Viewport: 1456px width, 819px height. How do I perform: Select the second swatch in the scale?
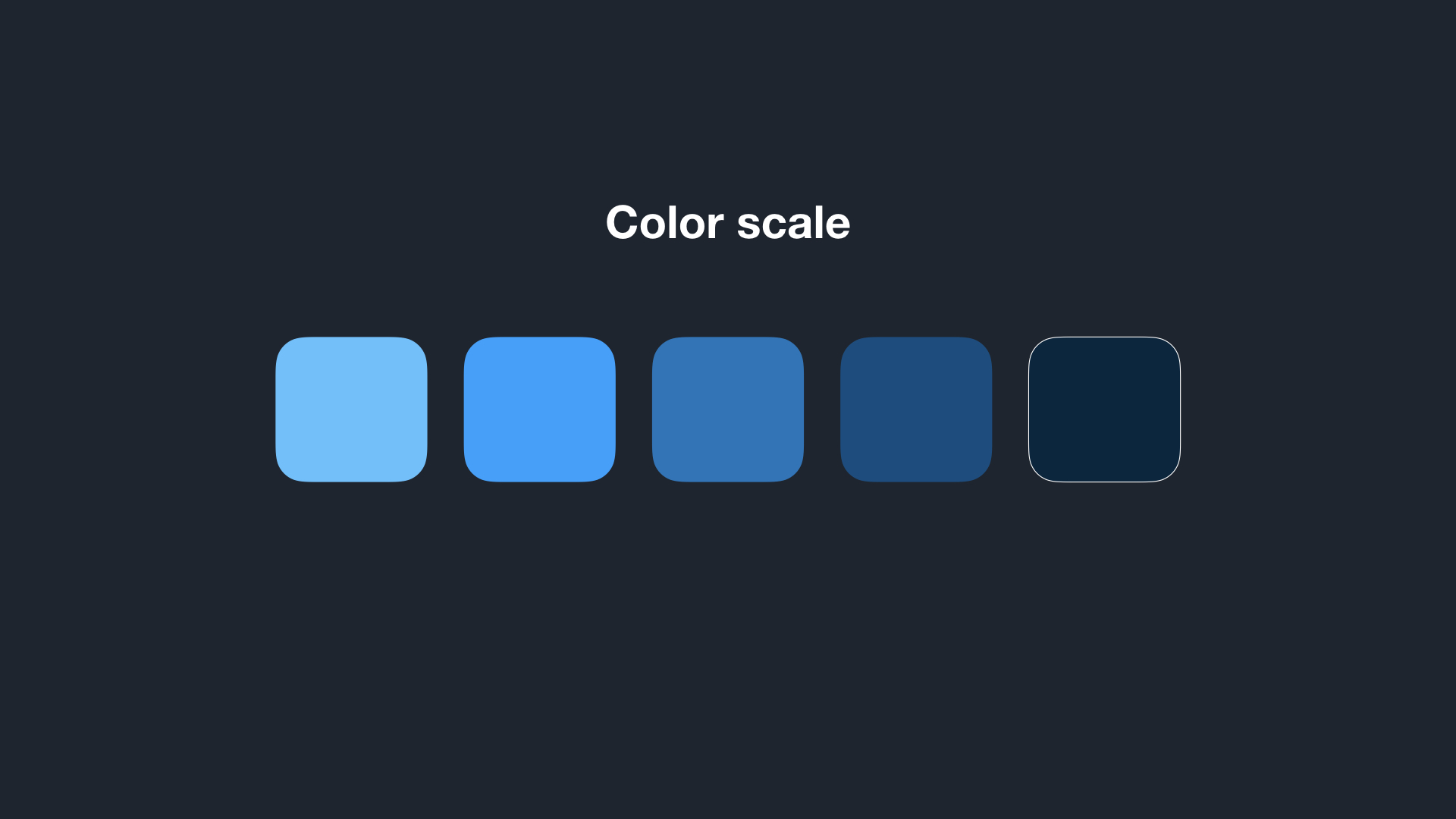click(539, 409)
